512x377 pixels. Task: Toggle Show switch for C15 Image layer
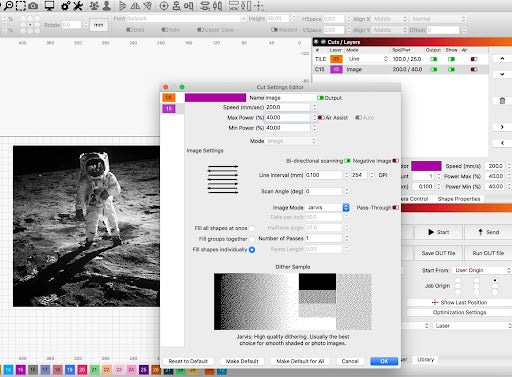tap(451, 69)
